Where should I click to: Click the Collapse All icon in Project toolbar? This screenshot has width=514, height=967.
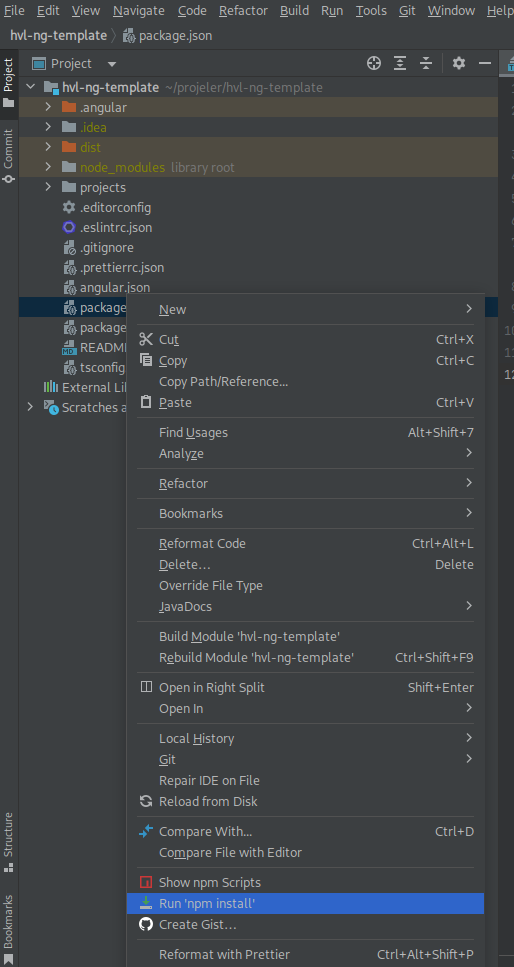426,63
